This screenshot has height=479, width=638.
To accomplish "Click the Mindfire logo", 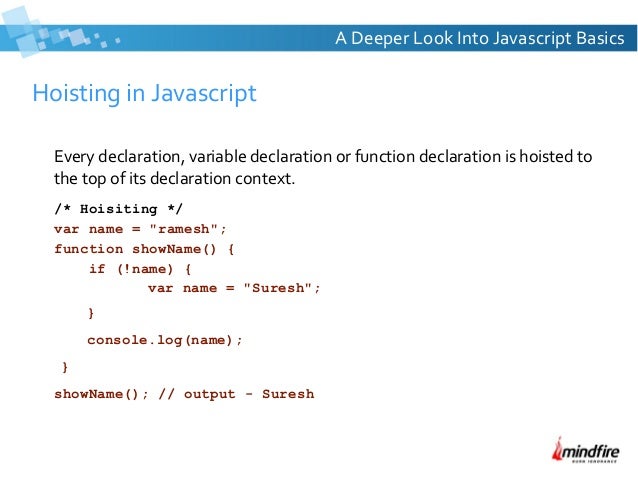I will click(x=586, y=450).
